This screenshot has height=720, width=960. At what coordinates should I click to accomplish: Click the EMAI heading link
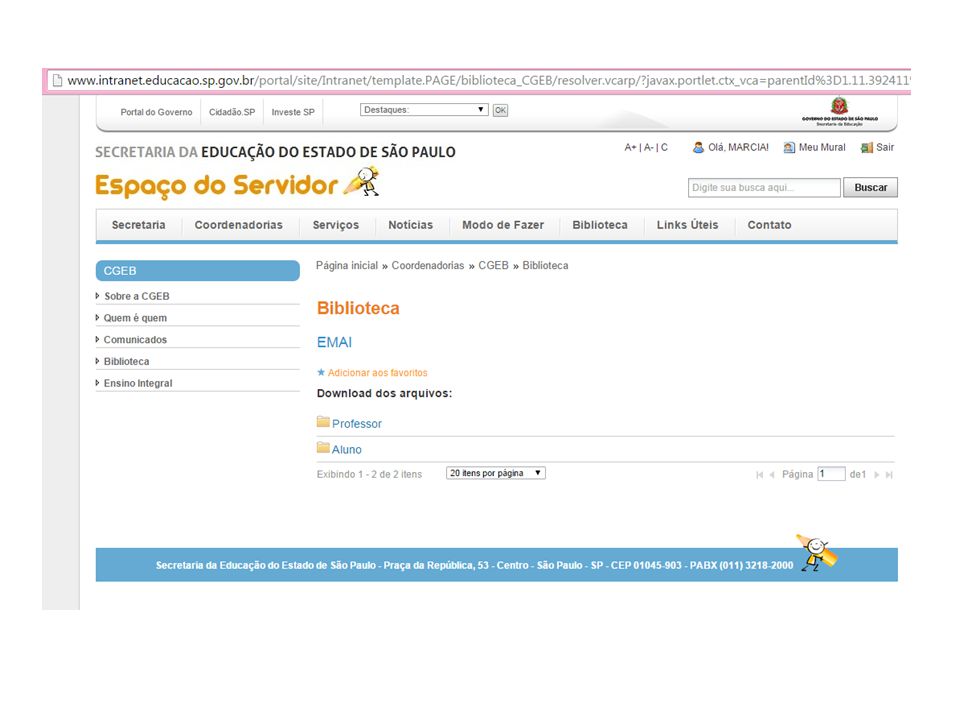pos(334,342)
